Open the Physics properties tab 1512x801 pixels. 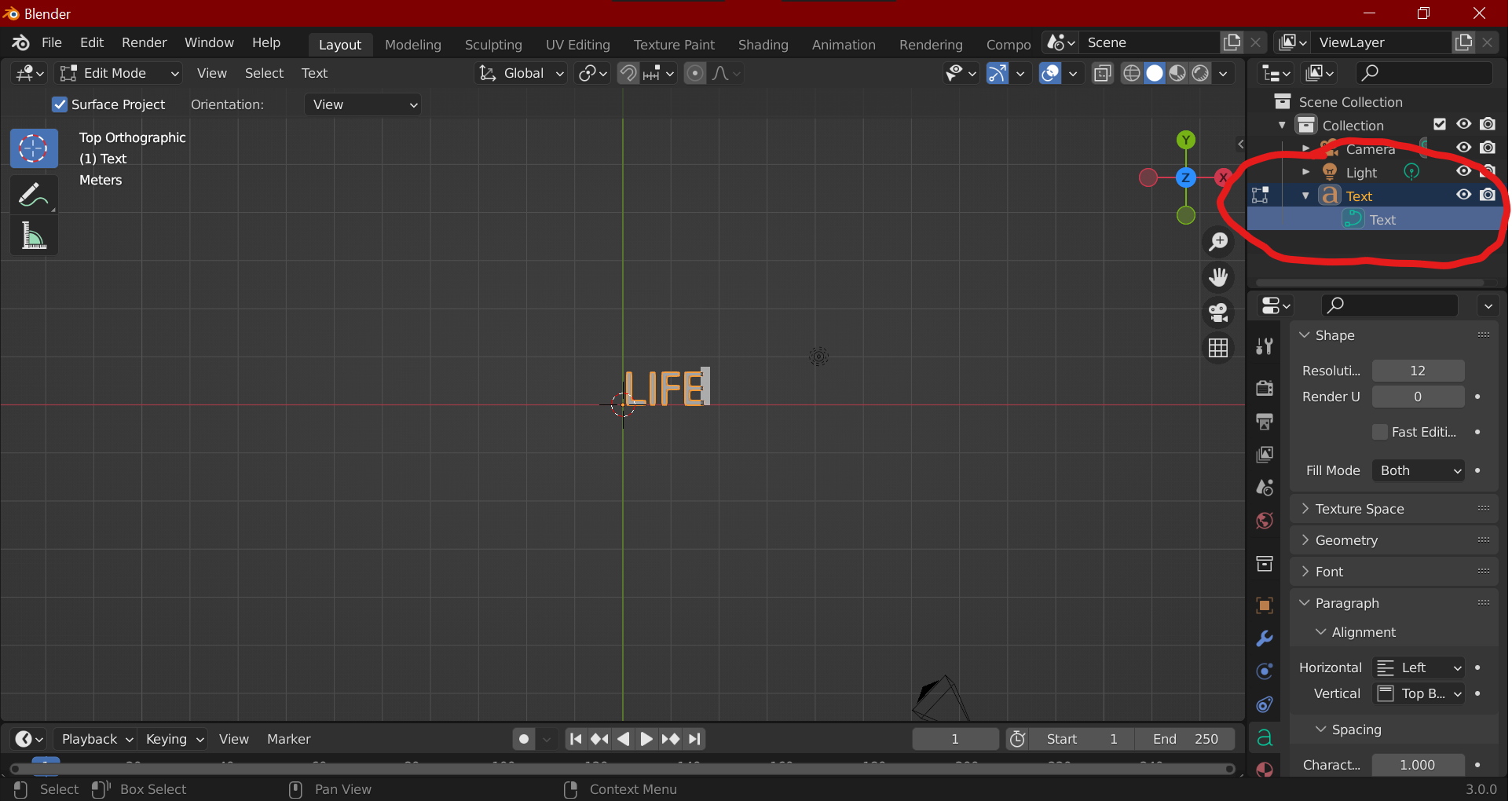tap(1265, 671)
